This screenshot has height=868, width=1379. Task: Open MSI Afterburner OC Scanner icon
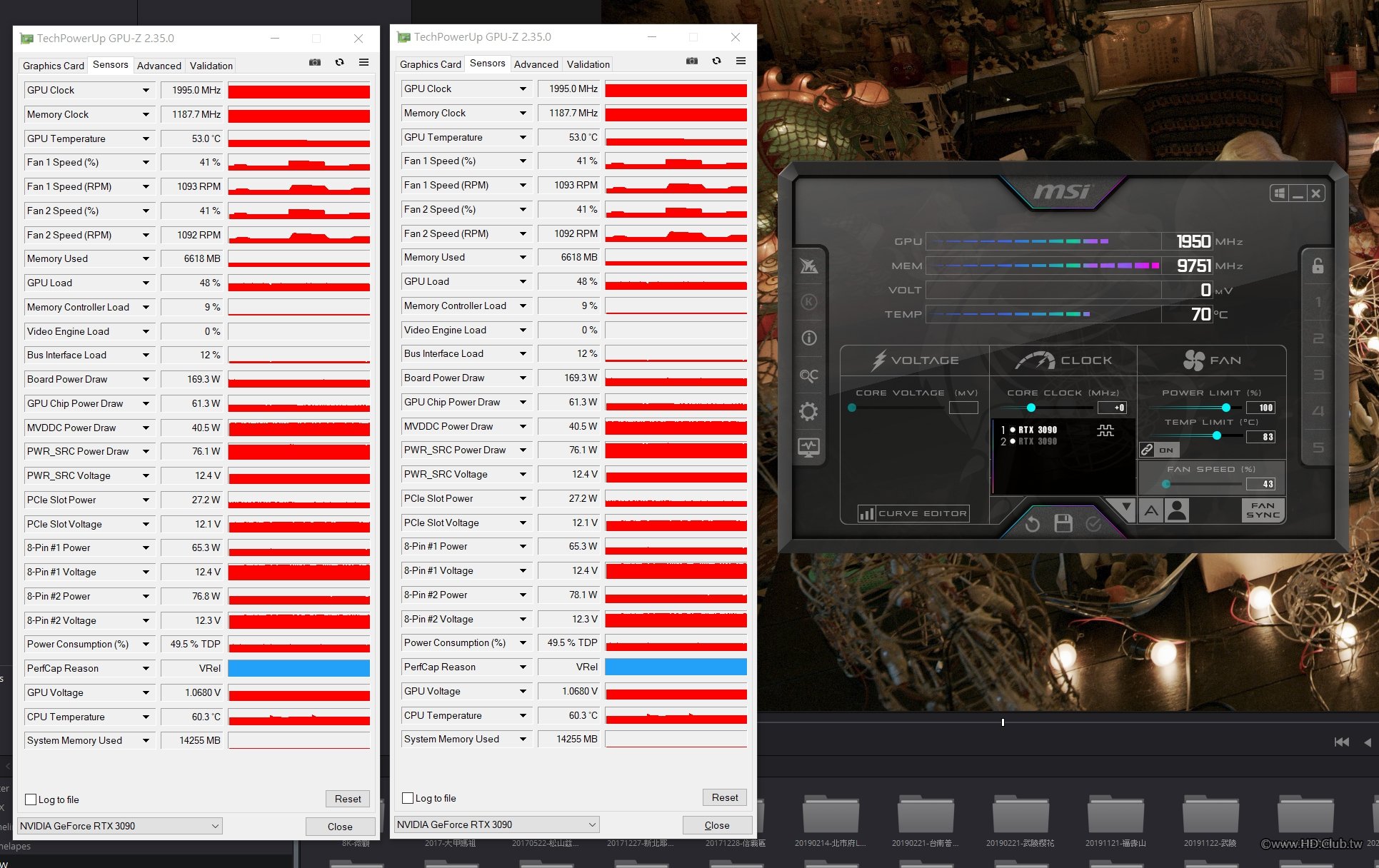[809, 375]
